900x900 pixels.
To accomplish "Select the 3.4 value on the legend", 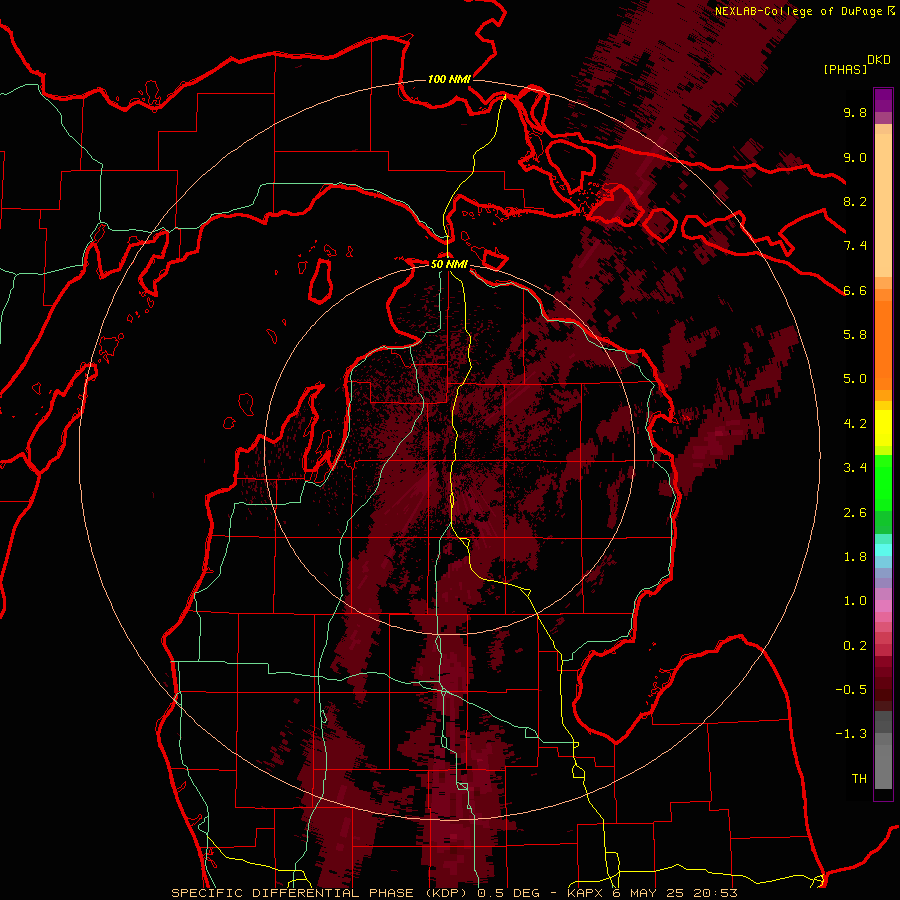I will pos(855,468).
